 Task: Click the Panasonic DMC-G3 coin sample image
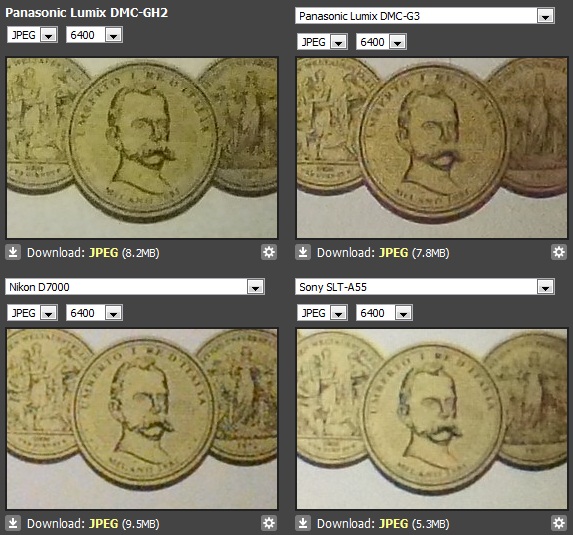(432, 148)
